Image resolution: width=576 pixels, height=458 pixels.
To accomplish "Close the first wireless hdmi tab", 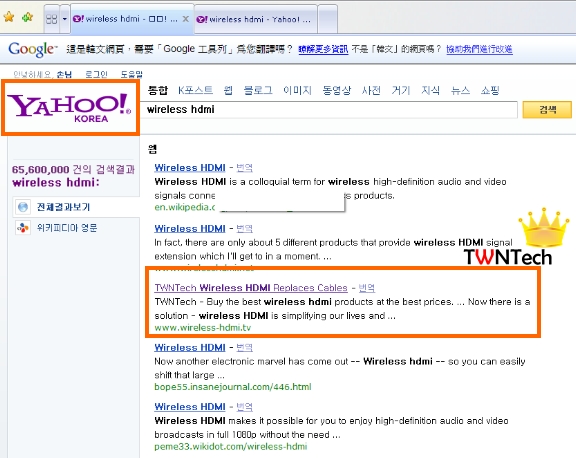I will tap(186, 19).
